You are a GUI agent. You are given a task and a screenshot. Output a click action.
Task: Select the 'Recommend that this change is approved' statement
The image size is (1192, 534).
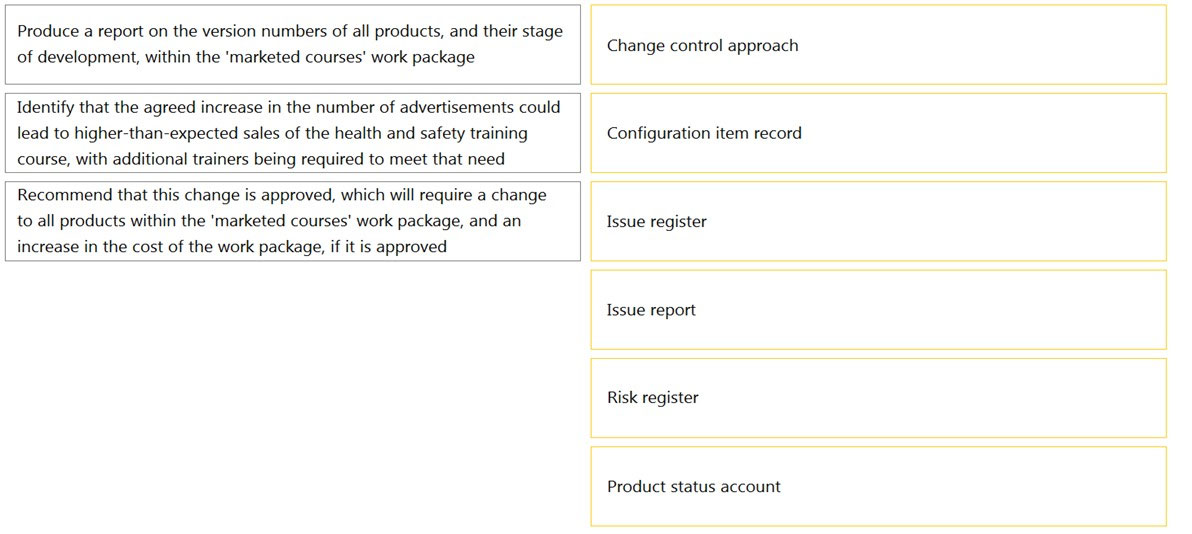pyautogui.click(x=293, y=221)
